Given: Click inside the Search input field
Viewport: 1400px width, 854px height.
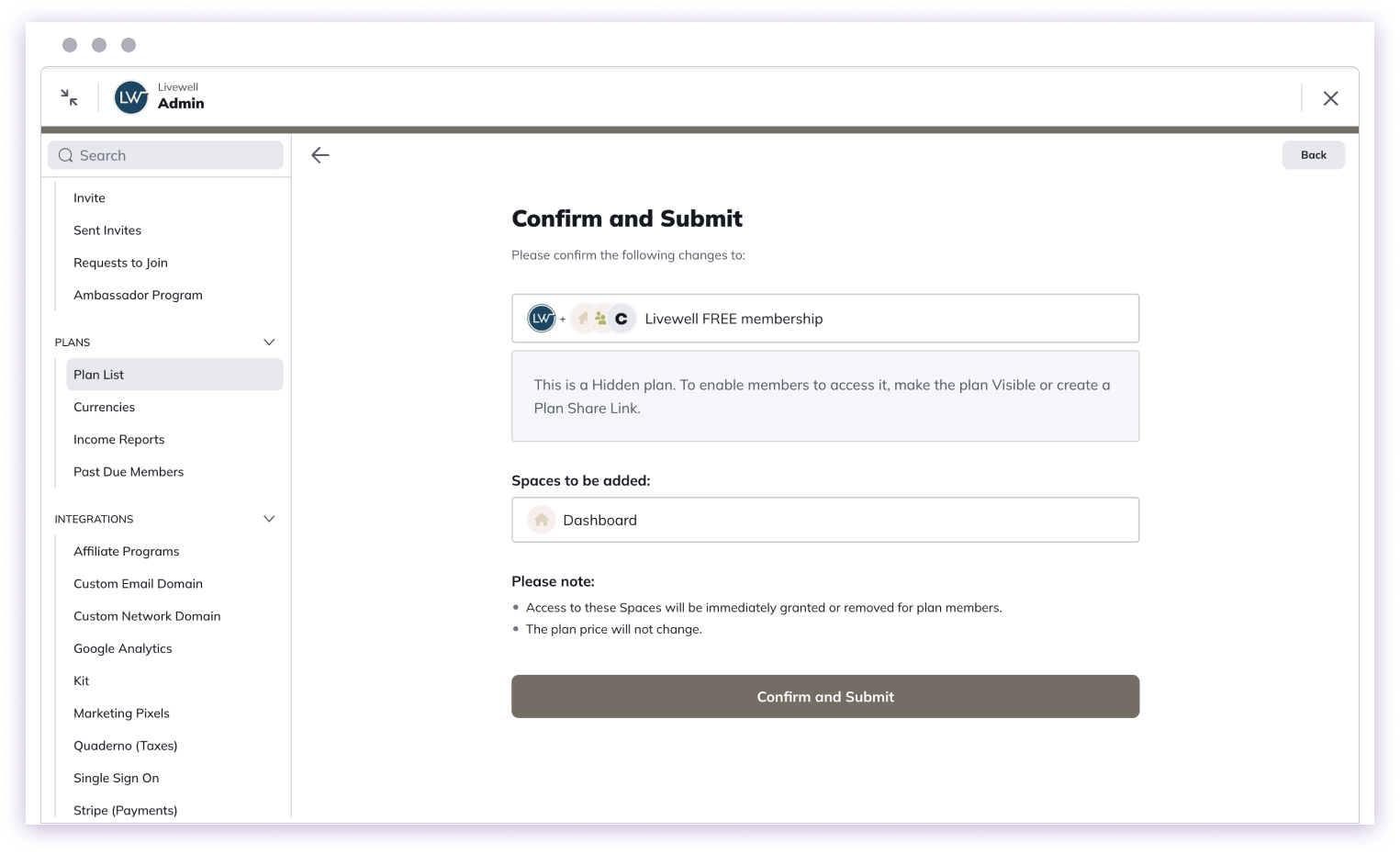Looking at the screenshot, I should coord(165,155).
